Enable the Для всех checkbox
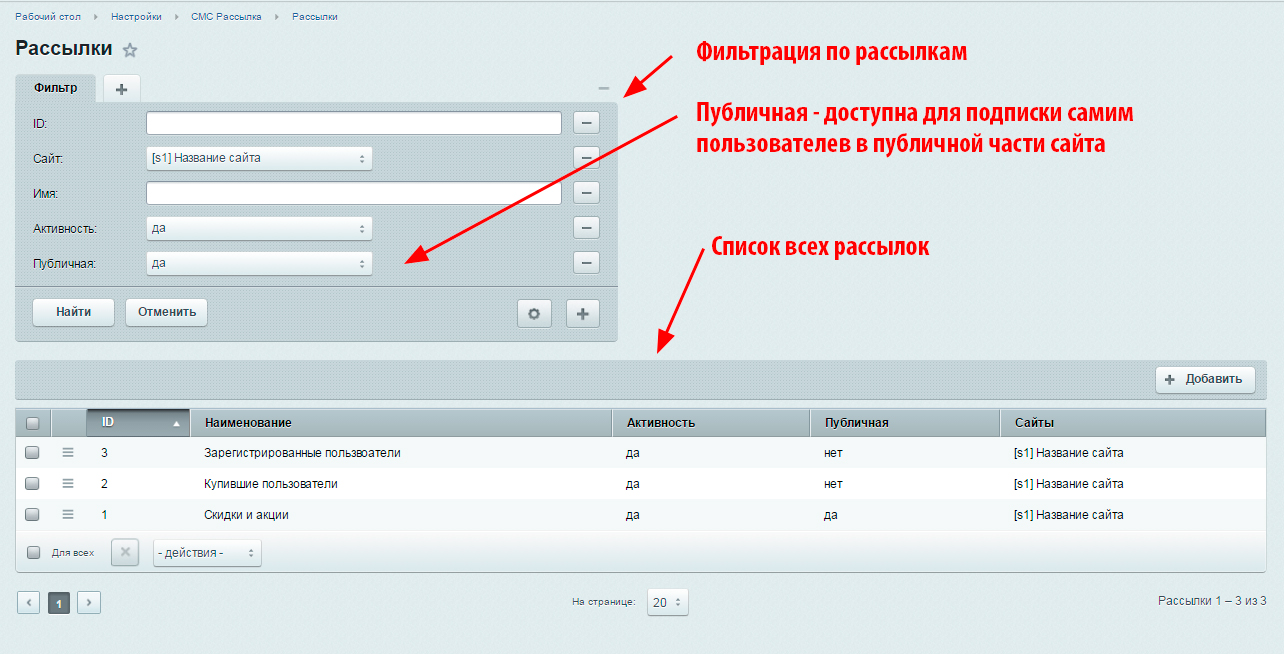 (34, 552)
